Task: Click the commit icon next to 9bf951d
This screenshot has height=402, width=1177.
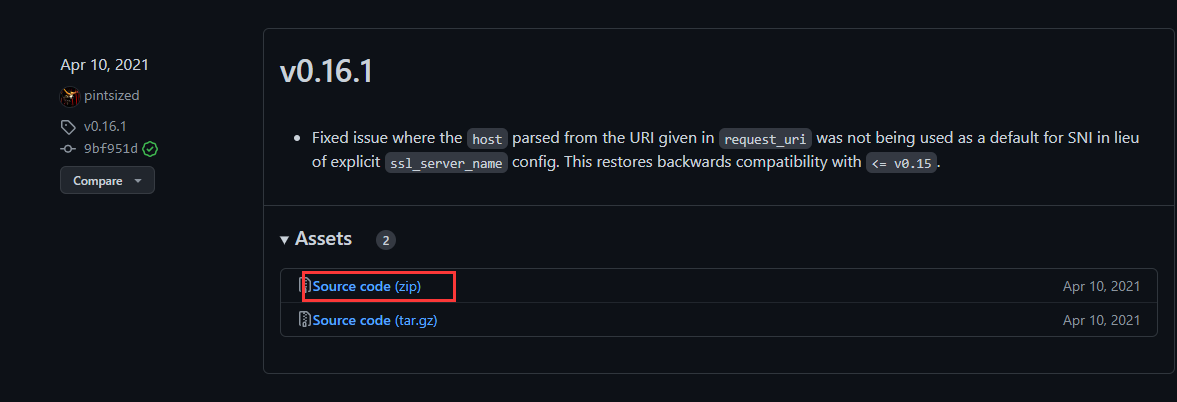Action: point(68,149)
